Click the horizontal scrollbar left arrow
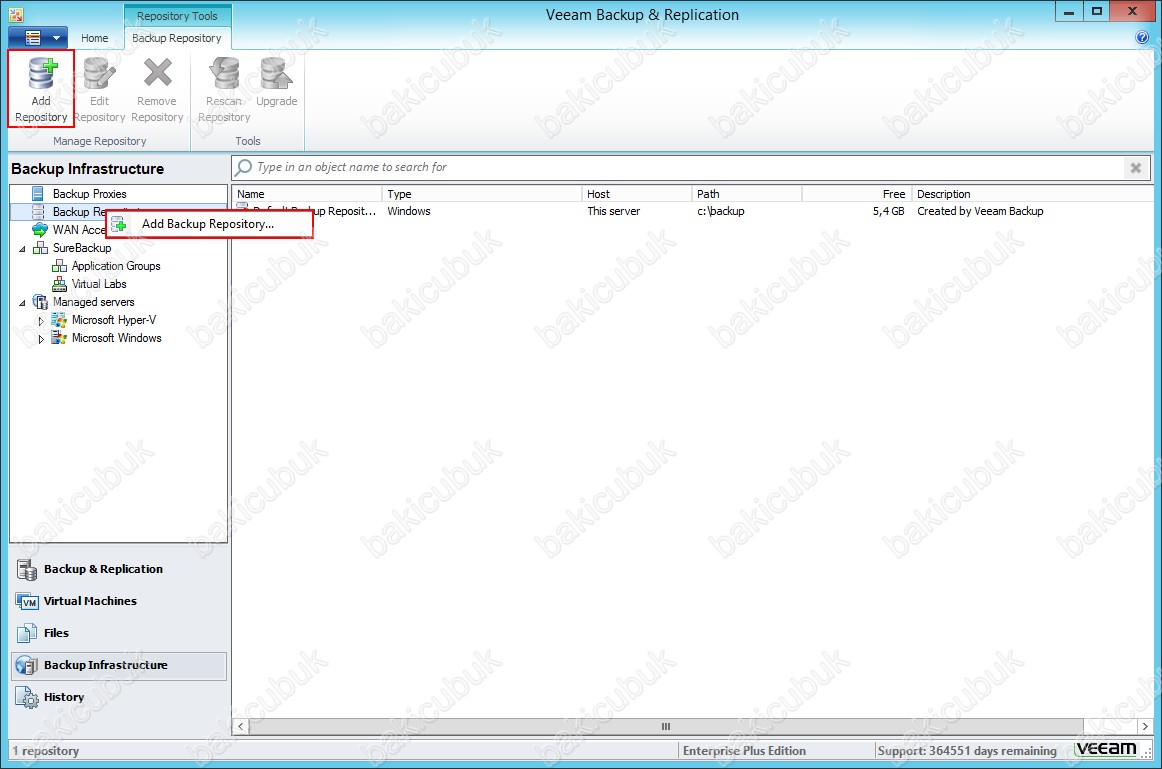Image resolution: width=1162 pixels, height=769 pixels. tap(241, 727)
